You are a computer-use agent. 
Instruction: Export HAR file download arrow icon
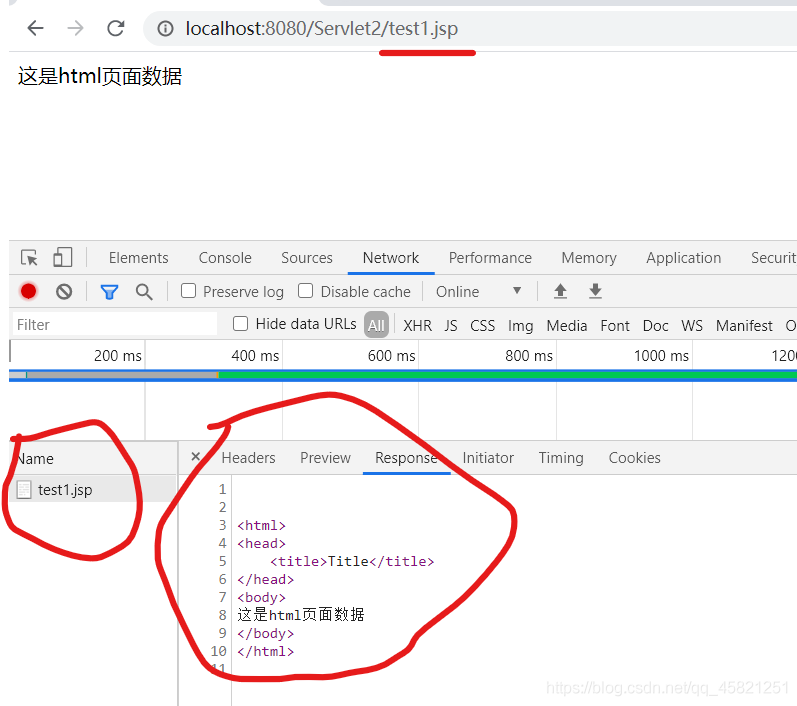click(x=595, y=291)
